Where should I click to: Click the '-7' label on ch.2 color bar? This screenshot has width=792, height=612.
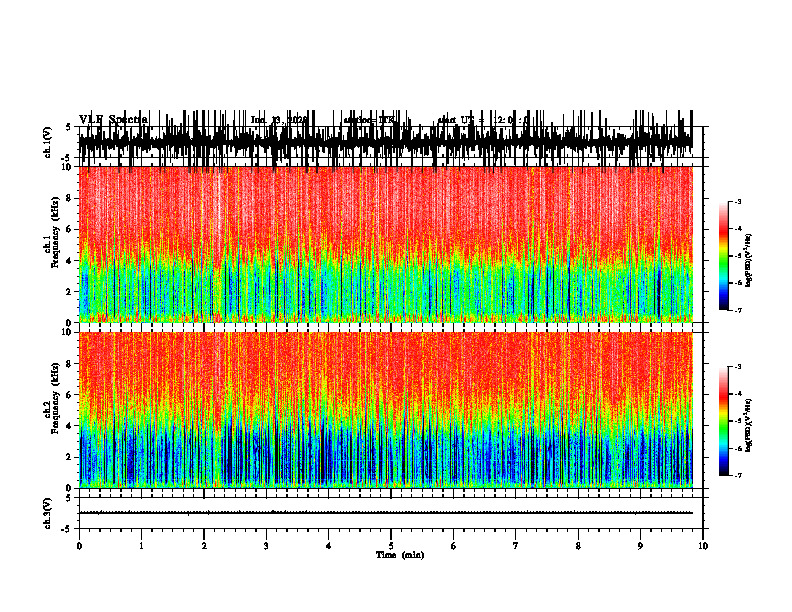[737, 476]
